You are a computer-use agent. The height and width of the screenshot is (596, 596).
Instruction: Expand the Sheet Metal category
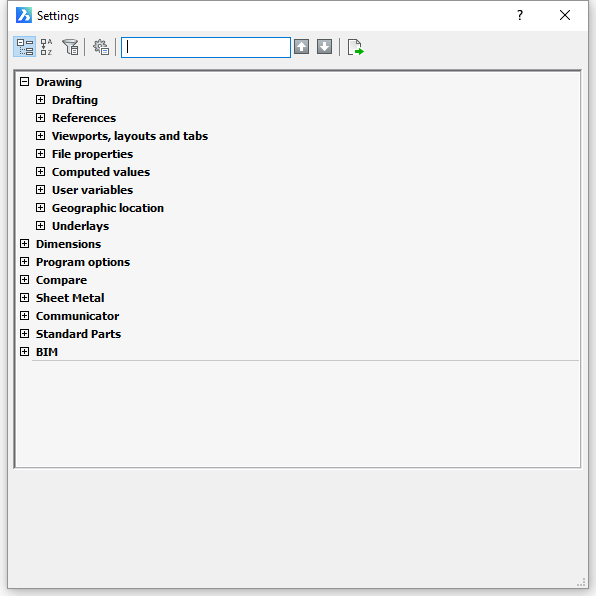pos(24,297)
